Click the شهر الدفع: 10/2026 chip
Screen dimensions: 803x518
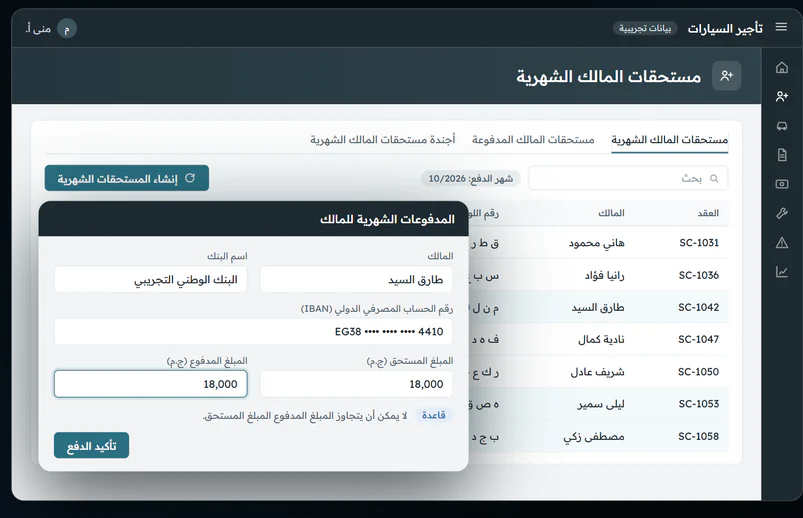[x=471, y=178]
